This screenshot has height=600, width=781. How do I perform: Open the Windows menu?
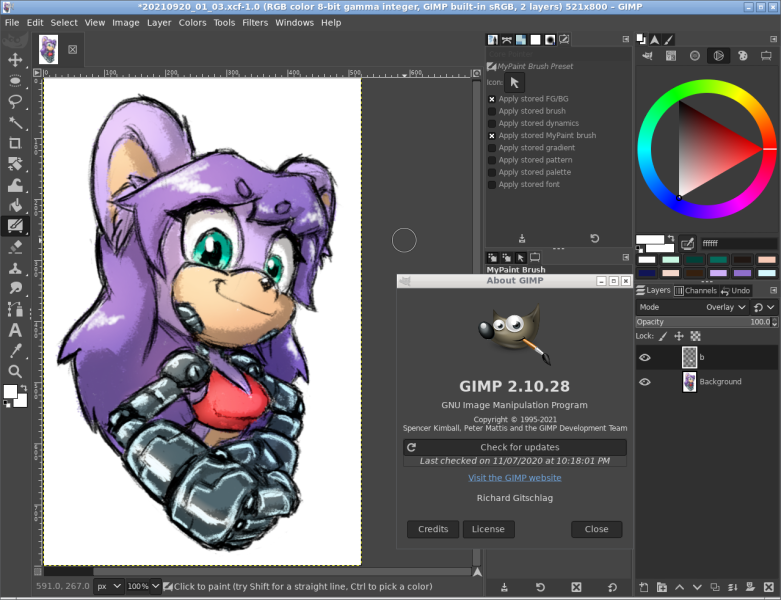tap(294, 22)
